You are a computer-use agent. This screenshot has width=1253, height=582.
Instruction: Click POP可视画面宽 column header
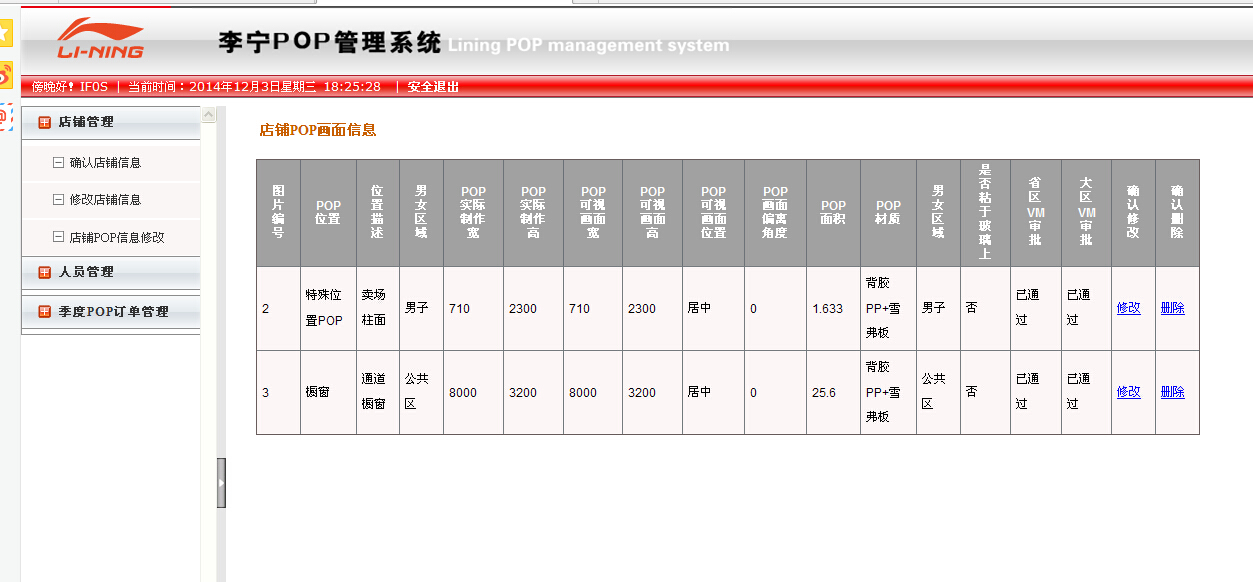coord(593,212)
